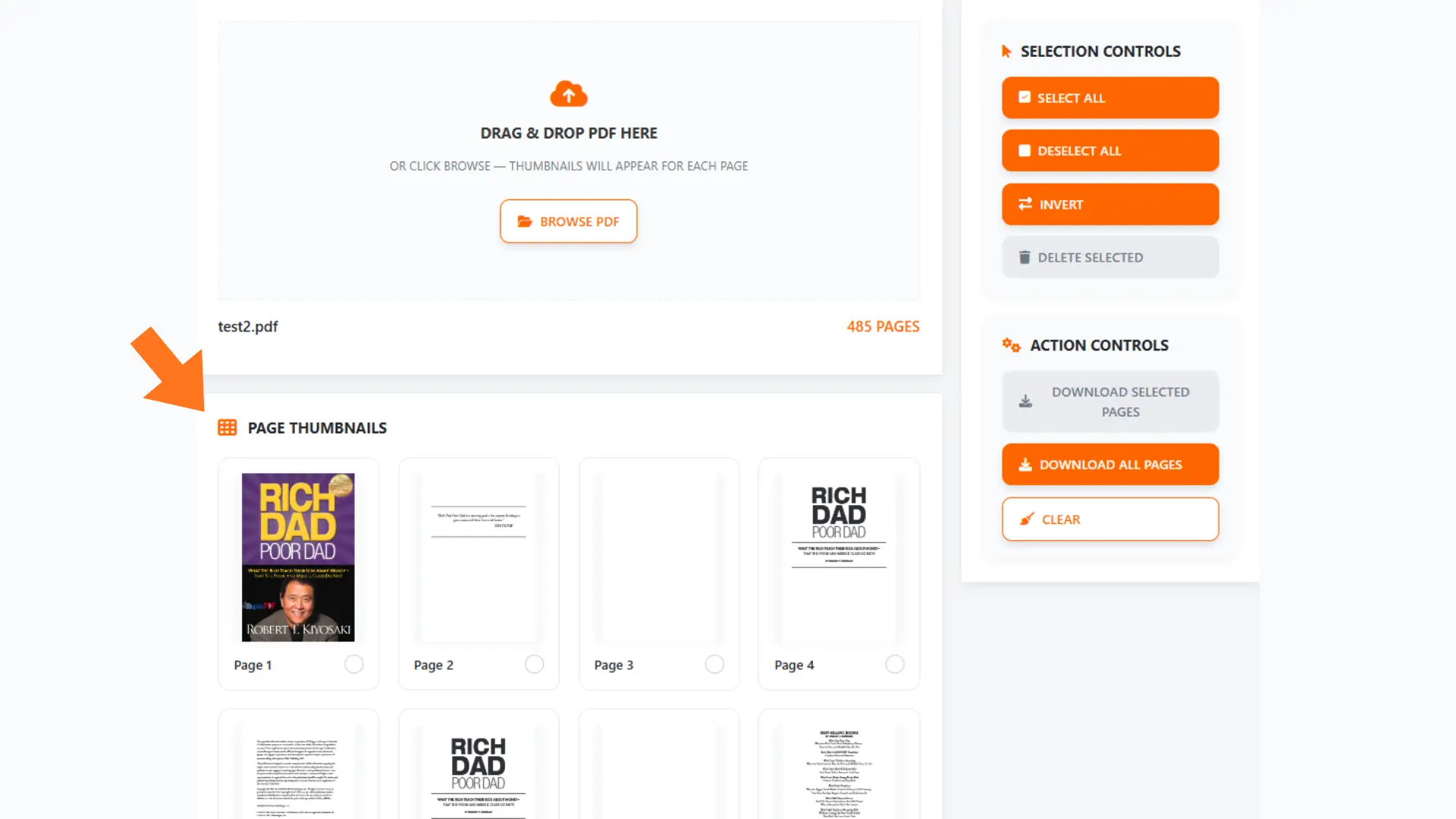1456x819 pixels.
Task: Open the Rich Dad cover thumbnail of Page 1
Action: pyautogui.click(x=298, y=557)
